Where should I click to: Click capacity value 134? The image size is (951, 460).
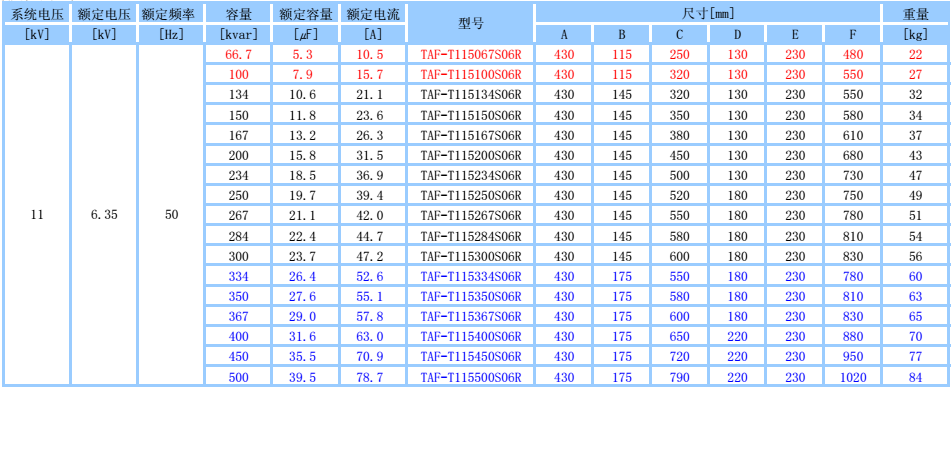click(238, 95)
